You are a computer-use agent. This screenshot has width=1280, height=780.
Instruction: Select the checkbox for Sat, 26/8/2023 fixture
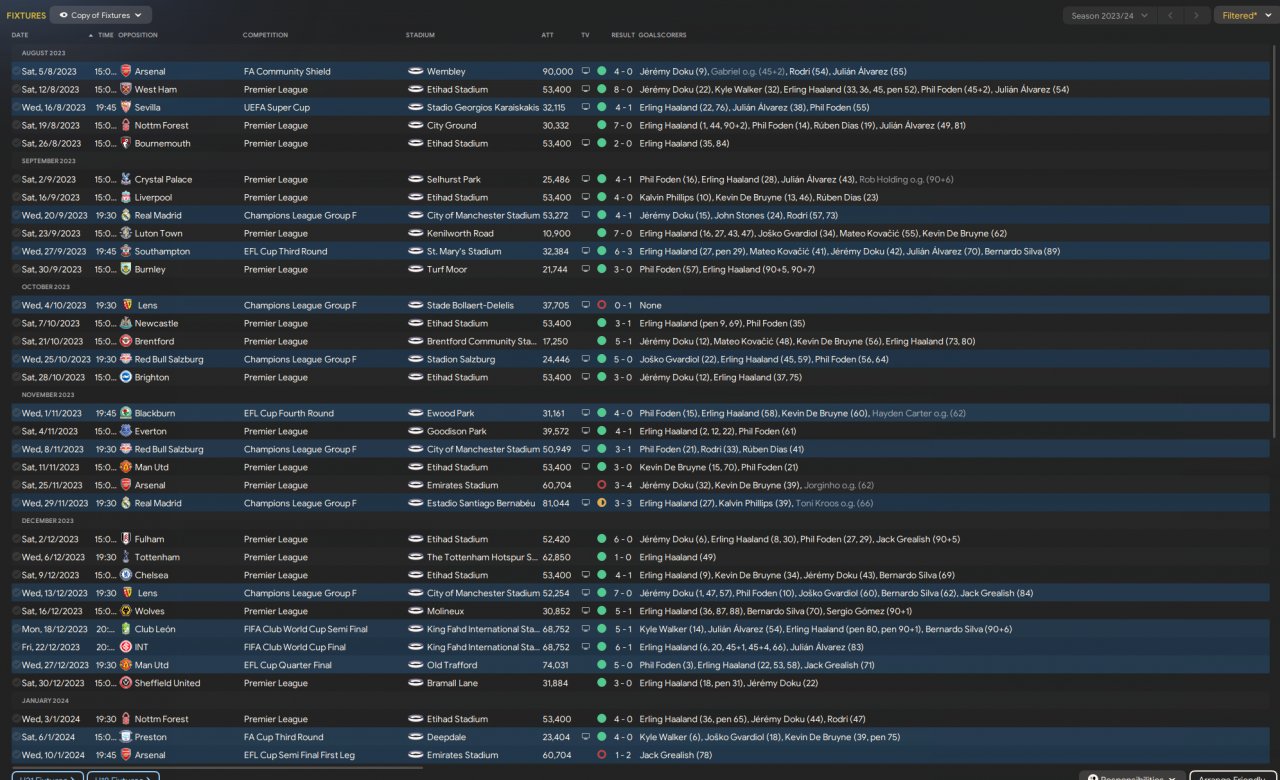16,143
